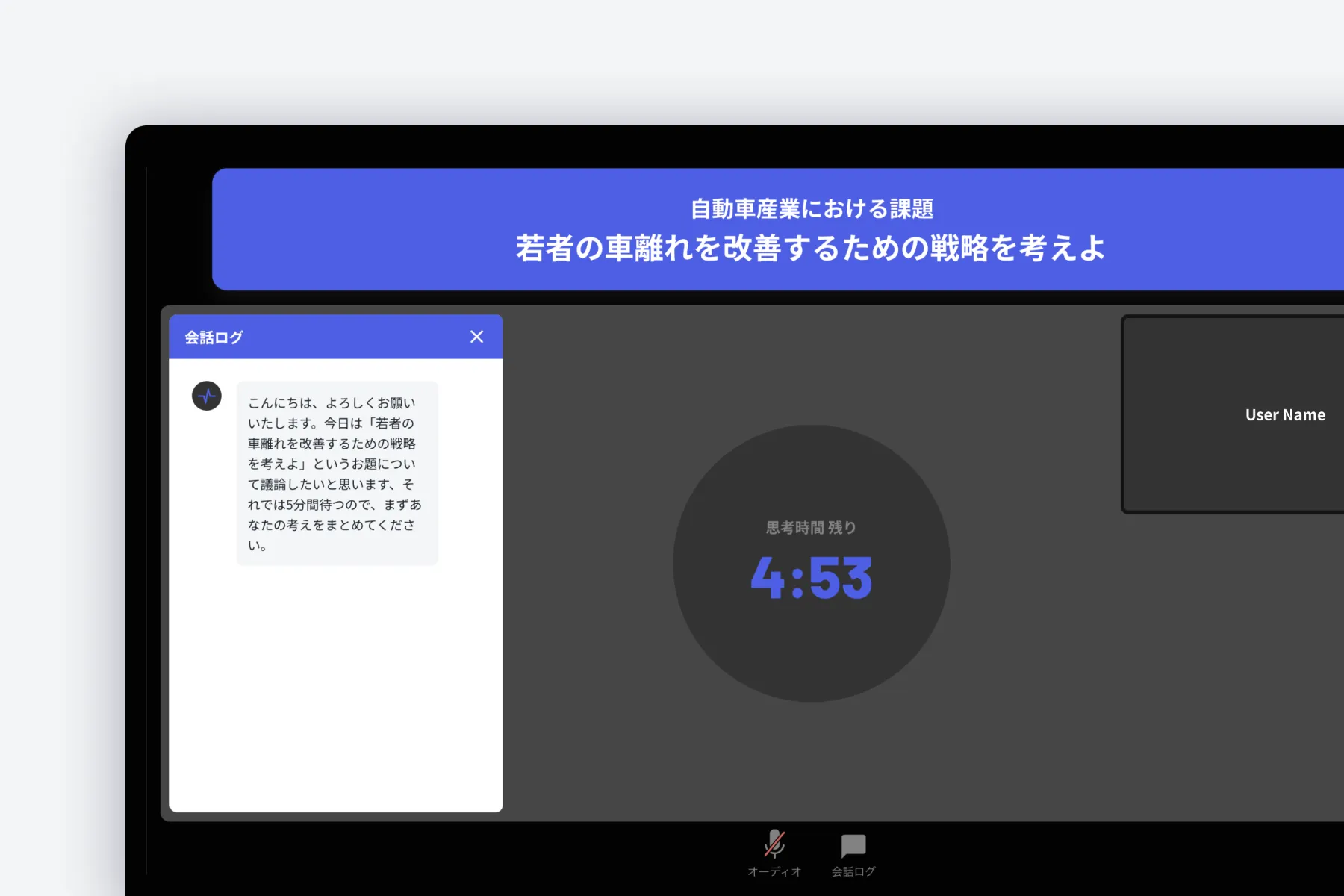
Task: Click the 若者の車離れを改善するための戦略を考えよ title
Action: point(811,248)
